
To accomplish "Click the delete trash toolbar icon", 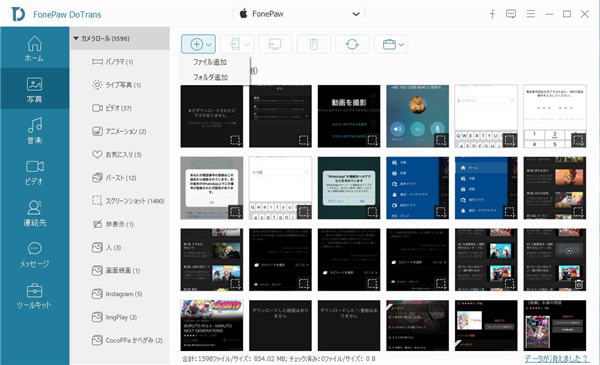I will [x=313, y=44].
